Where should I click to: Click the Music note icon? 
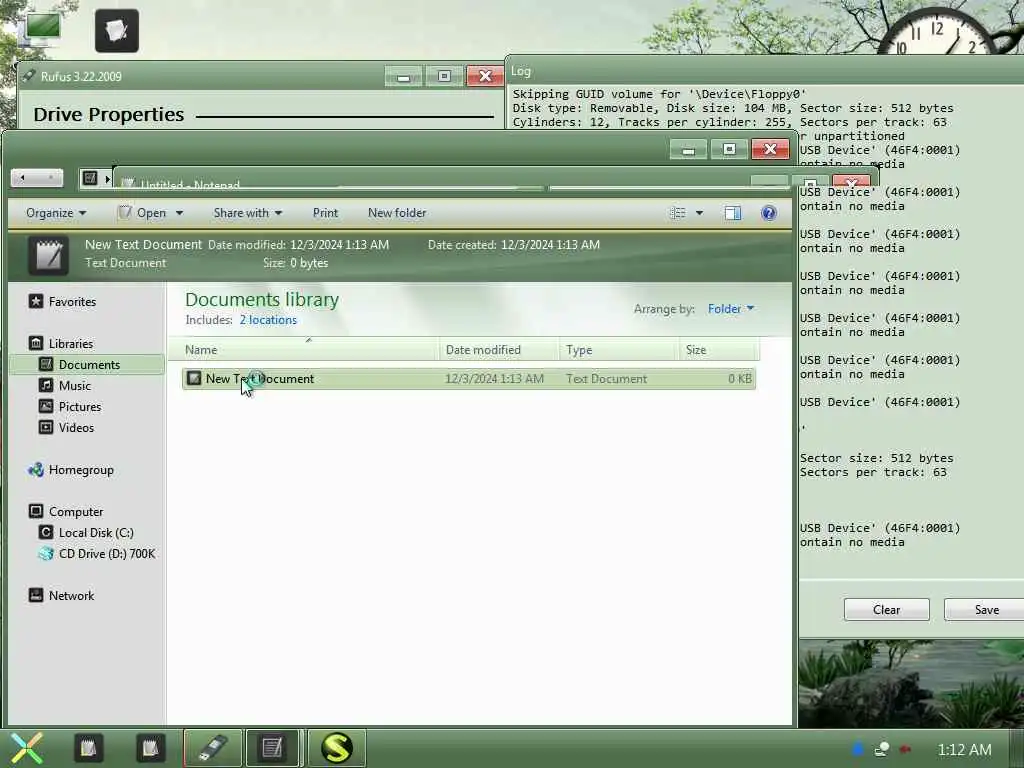click(x=46, y=385)
